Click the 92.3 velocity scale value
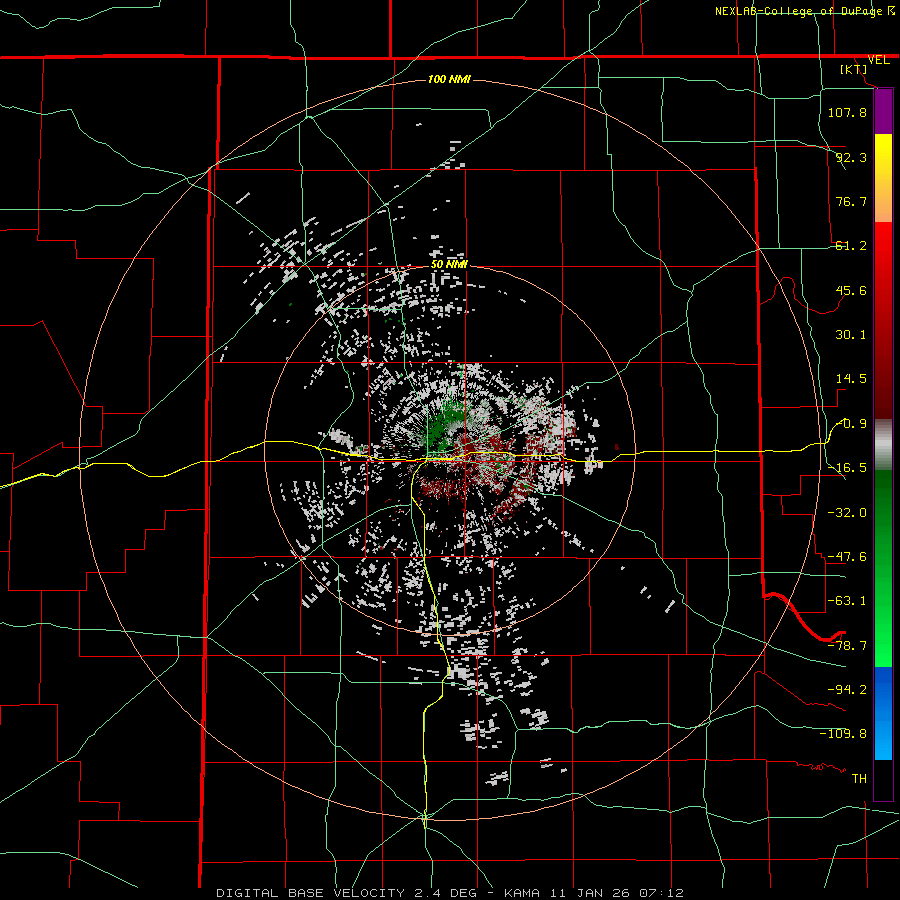900x900 pixels. pos(851,157)
